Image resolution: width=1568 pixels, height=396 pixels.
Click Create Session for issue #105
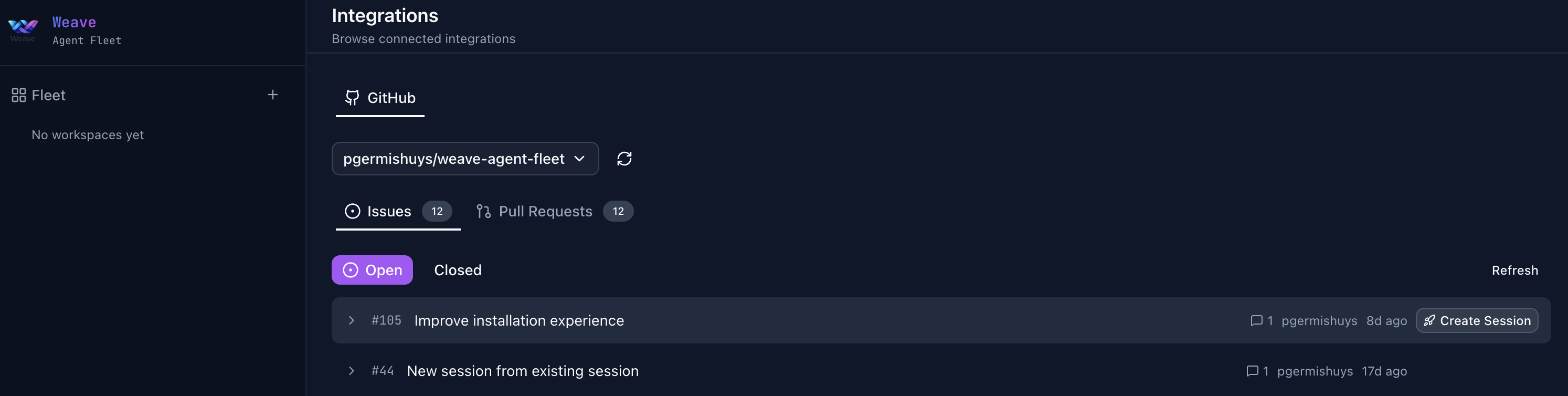1476,320
